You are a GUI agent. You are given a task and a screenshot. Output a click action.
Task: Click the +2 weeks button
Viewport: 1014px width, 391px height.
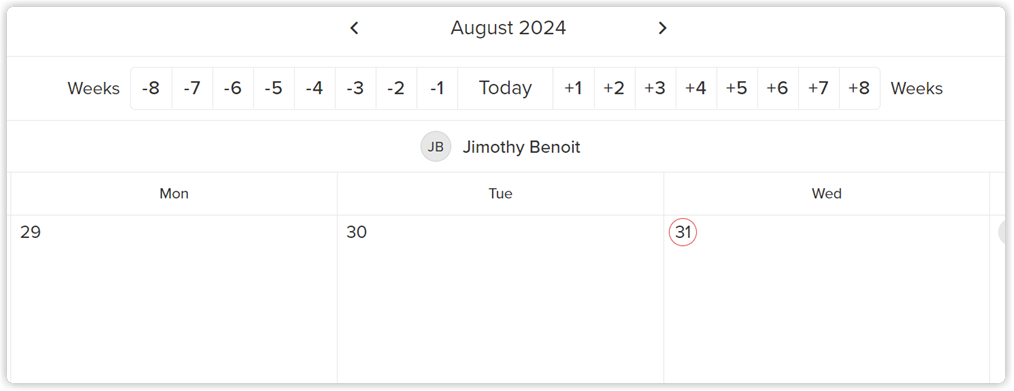tap(614, 89)
